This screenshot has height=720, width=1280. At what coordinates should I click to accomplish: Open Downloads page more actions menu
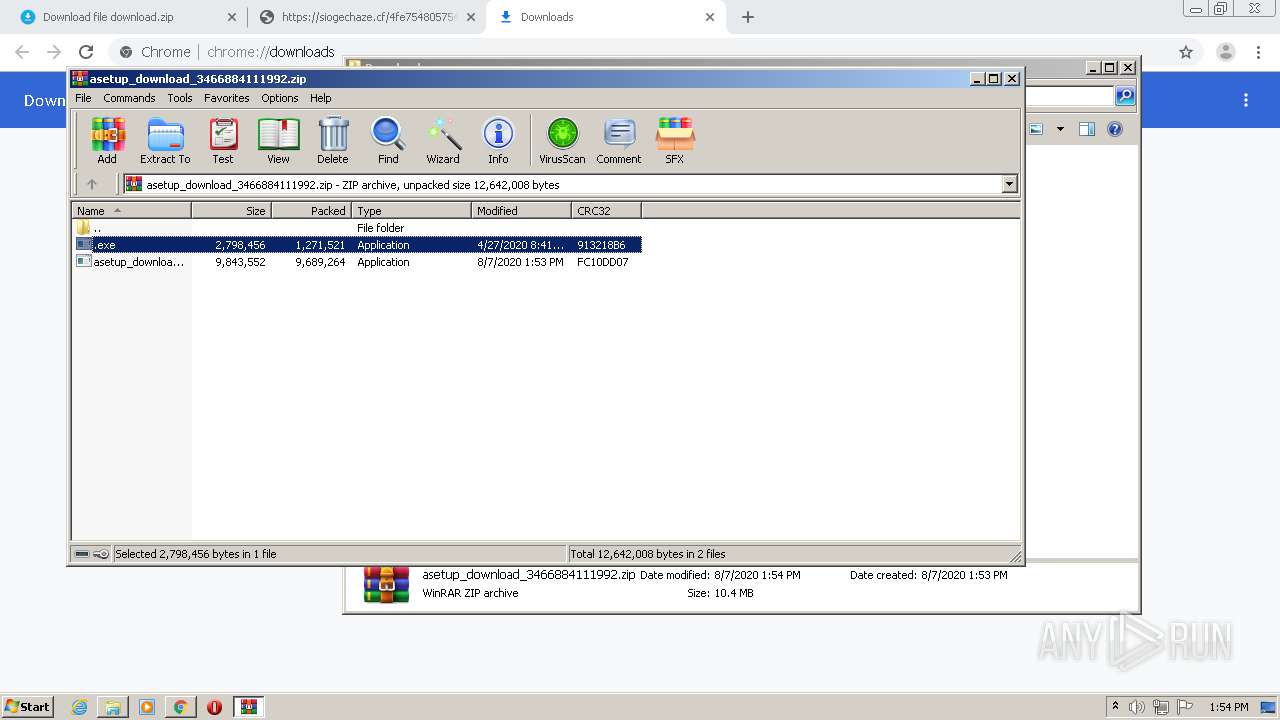1246,100
